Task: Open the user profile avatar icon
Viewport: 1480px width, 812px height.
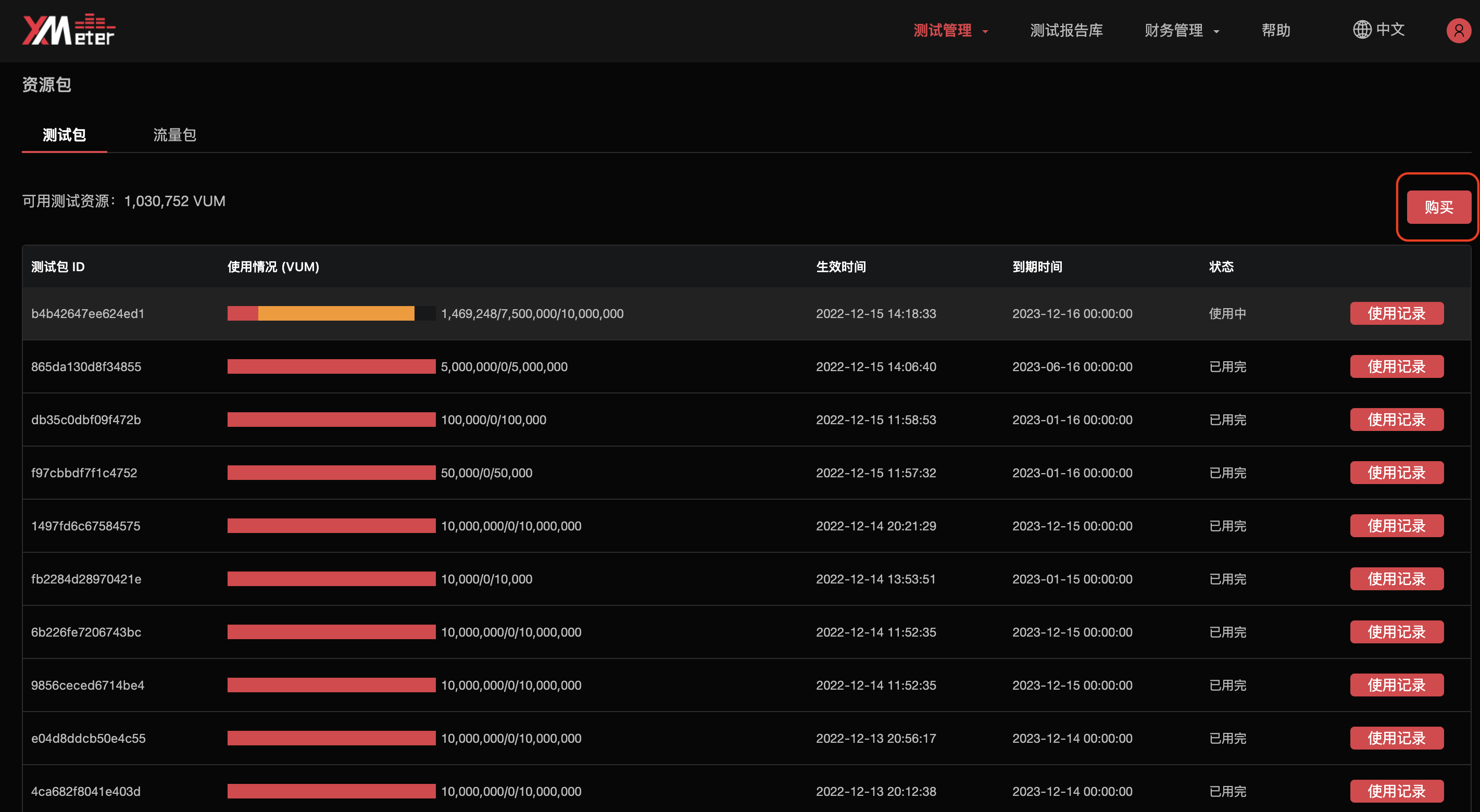Action: [x=1458, y=30]
